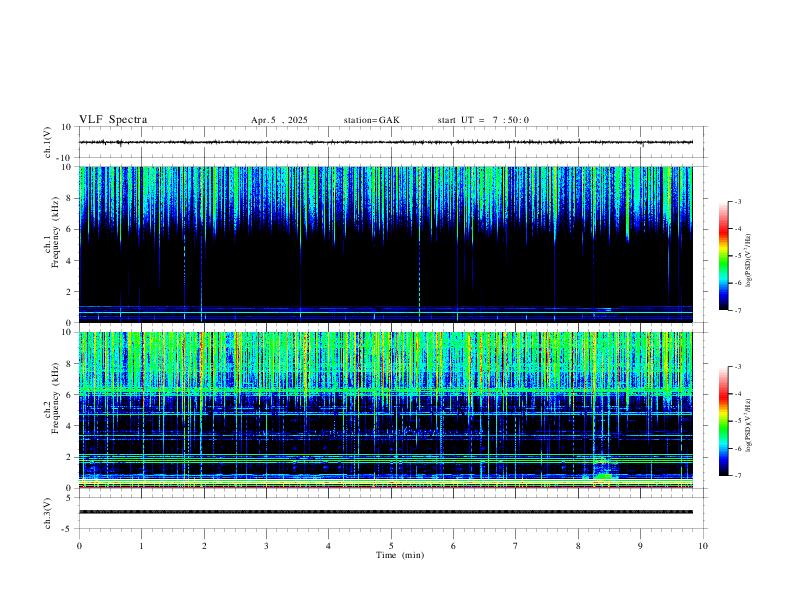792x612 pixels.
Task: Click the "-3" label on ch.1 colorbar
Action: 738,201
